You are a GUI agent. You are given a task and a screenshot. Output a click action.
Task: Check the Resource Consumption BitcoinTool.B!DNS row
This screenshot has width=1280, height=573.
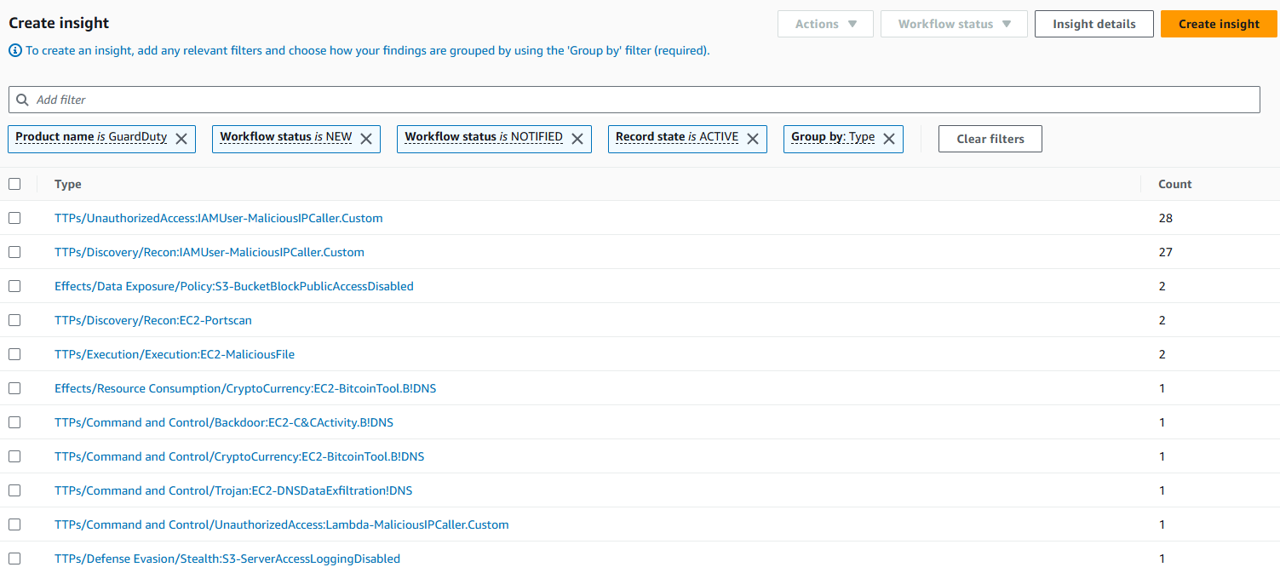click(x=14, y=388)
